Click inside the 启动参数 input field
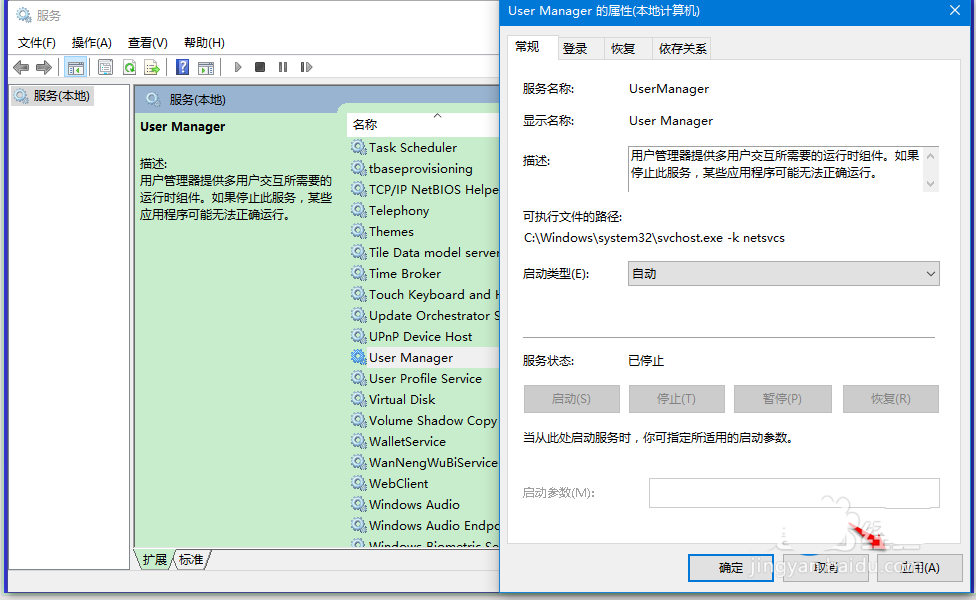Image resolution: width=976 pixels, height=600 pixels. tap(793, 492)
